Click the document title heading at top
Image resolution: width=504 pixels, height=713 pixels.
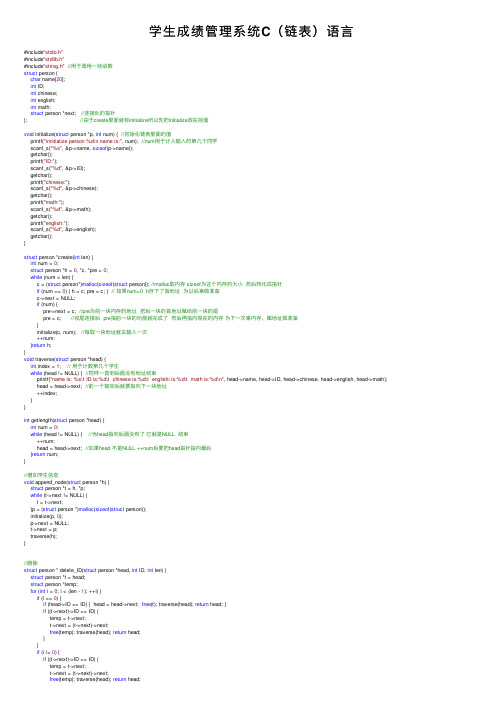click(x=251, y=31)
